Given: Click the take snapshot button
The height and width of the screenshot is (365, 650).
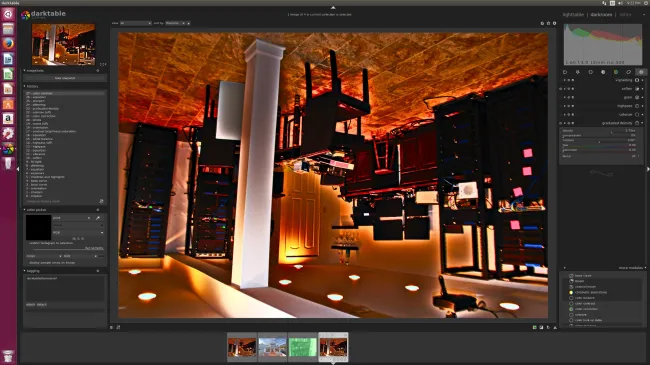Looking at the screenshot, I should point(65,78).
